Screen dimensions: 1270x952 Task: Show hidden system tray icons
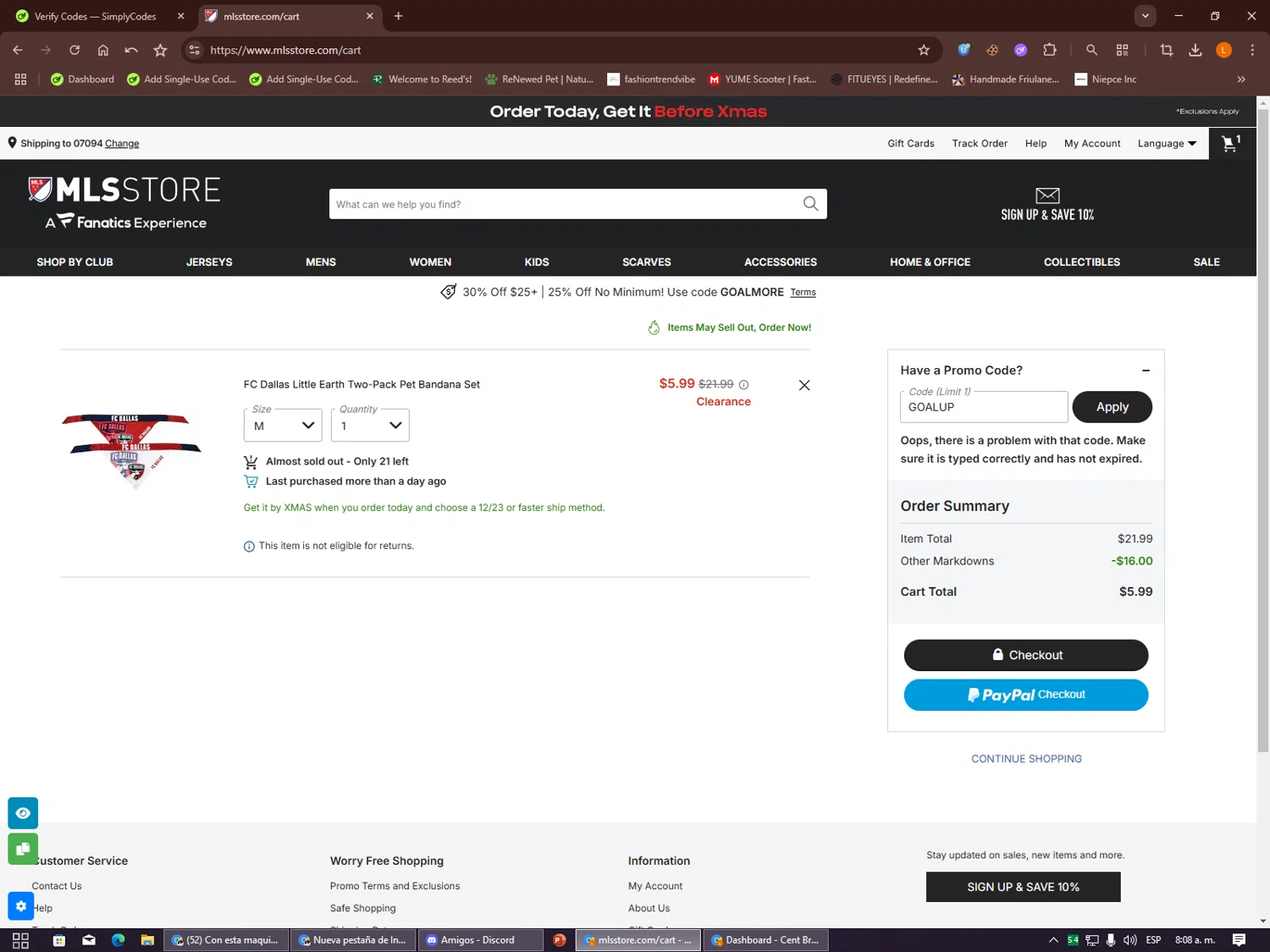click(1053, 940)
